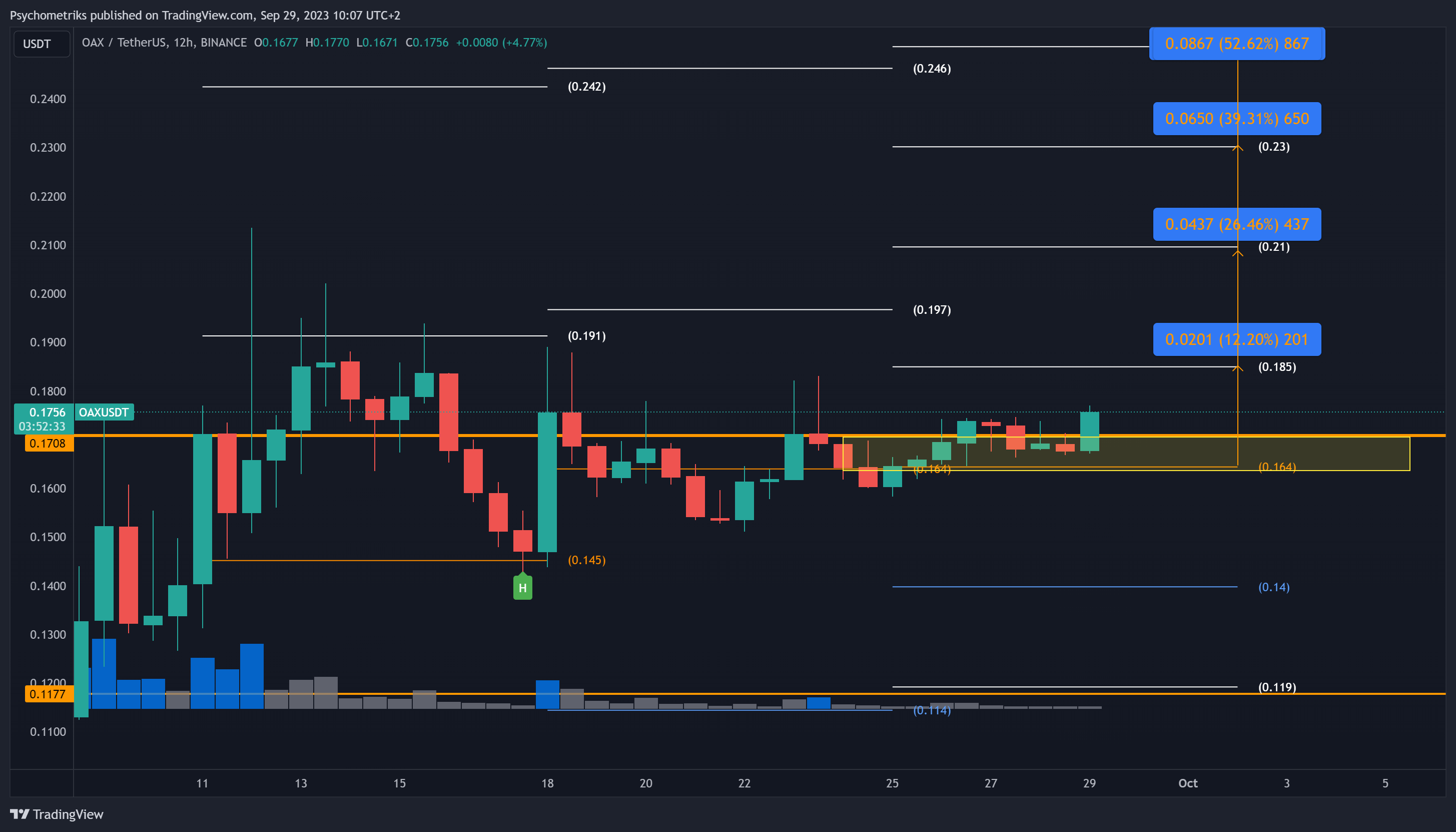Click the orange (0.145) level label
Viewport: 1456px width, 832px height.
click(586, 560)
